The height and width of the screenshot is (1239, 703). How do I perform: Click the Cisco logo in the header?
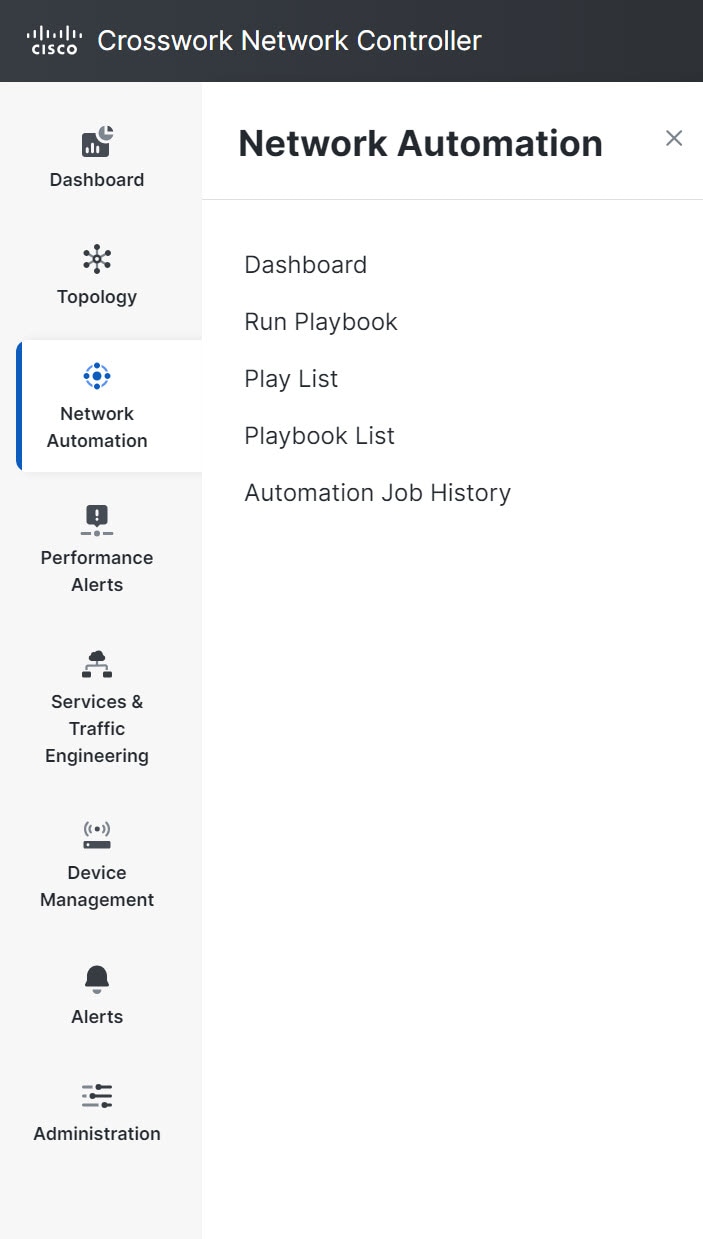[53, 40]
